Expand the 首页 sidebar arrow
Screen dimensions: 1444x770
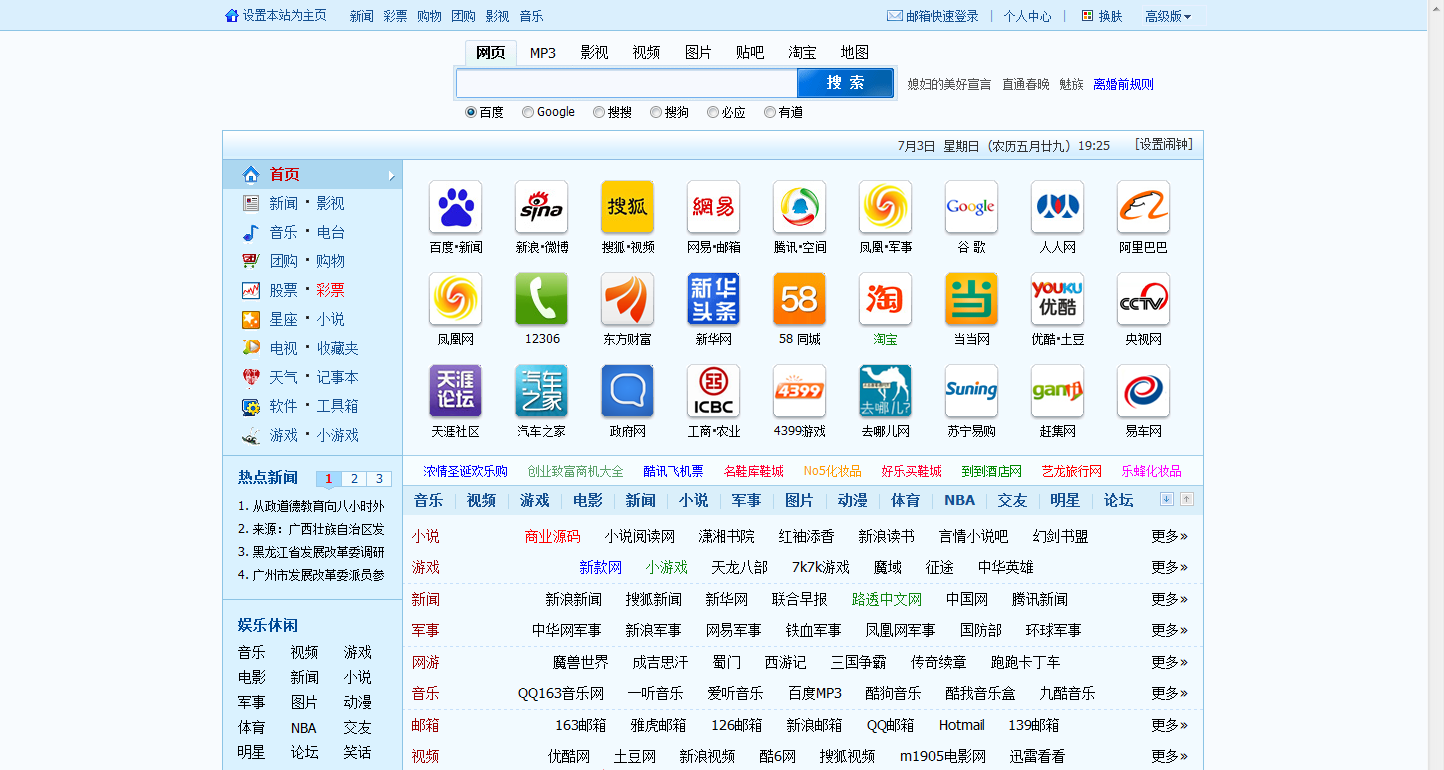pos(392,176)
